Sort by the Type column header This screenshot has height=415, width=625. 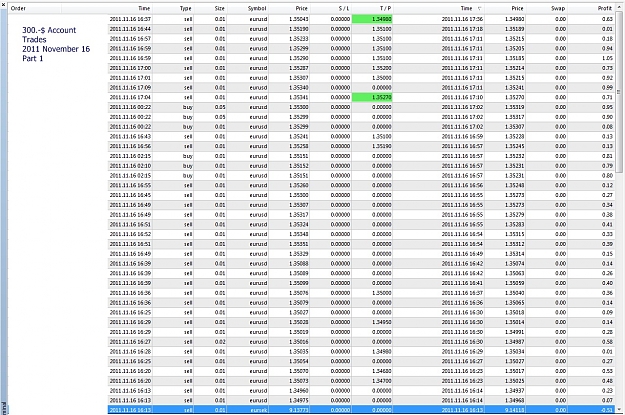click(185, 8)
